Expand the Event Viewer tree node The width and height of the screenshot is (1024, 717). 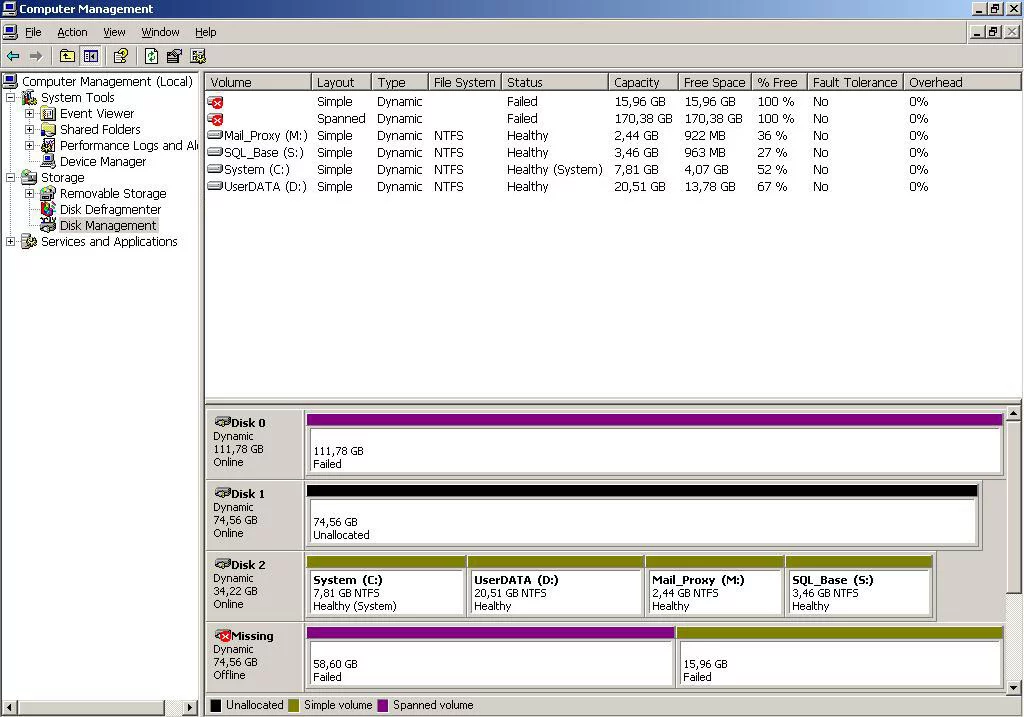click(x=29, y=114)
